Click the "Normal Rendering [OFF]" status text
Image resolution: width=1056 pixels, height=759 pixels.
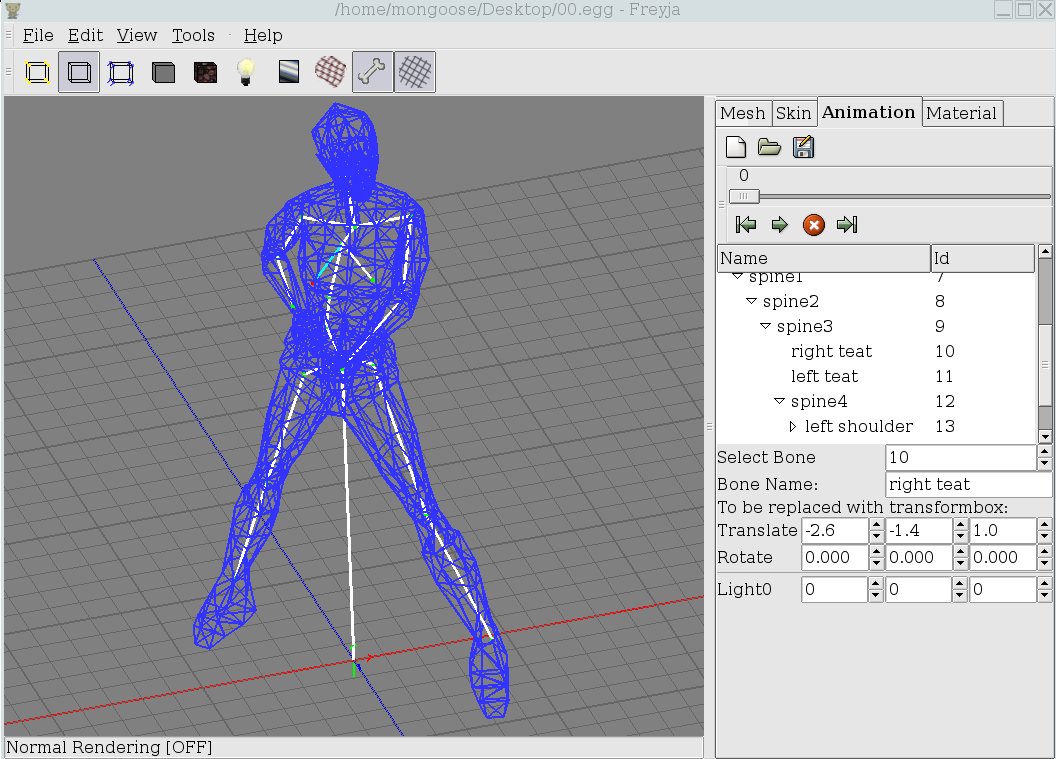tap(109, 748)
